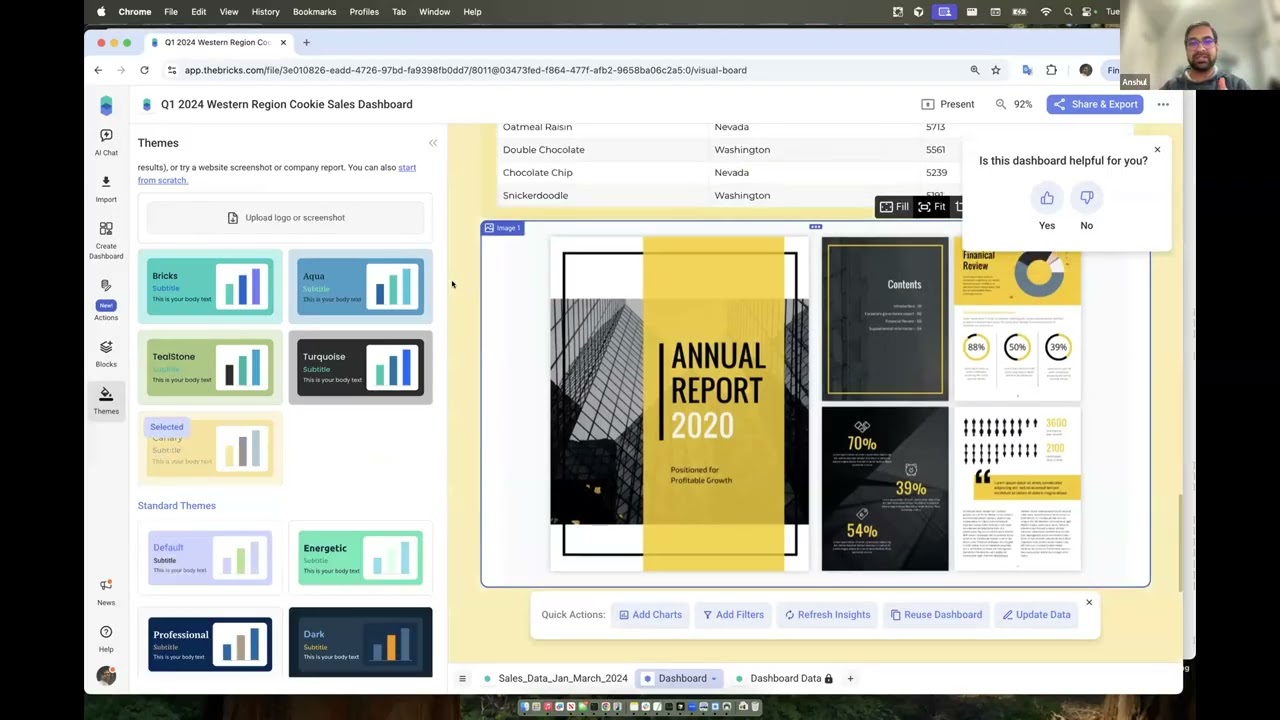Open the History menu

click(x=265, y=12)
